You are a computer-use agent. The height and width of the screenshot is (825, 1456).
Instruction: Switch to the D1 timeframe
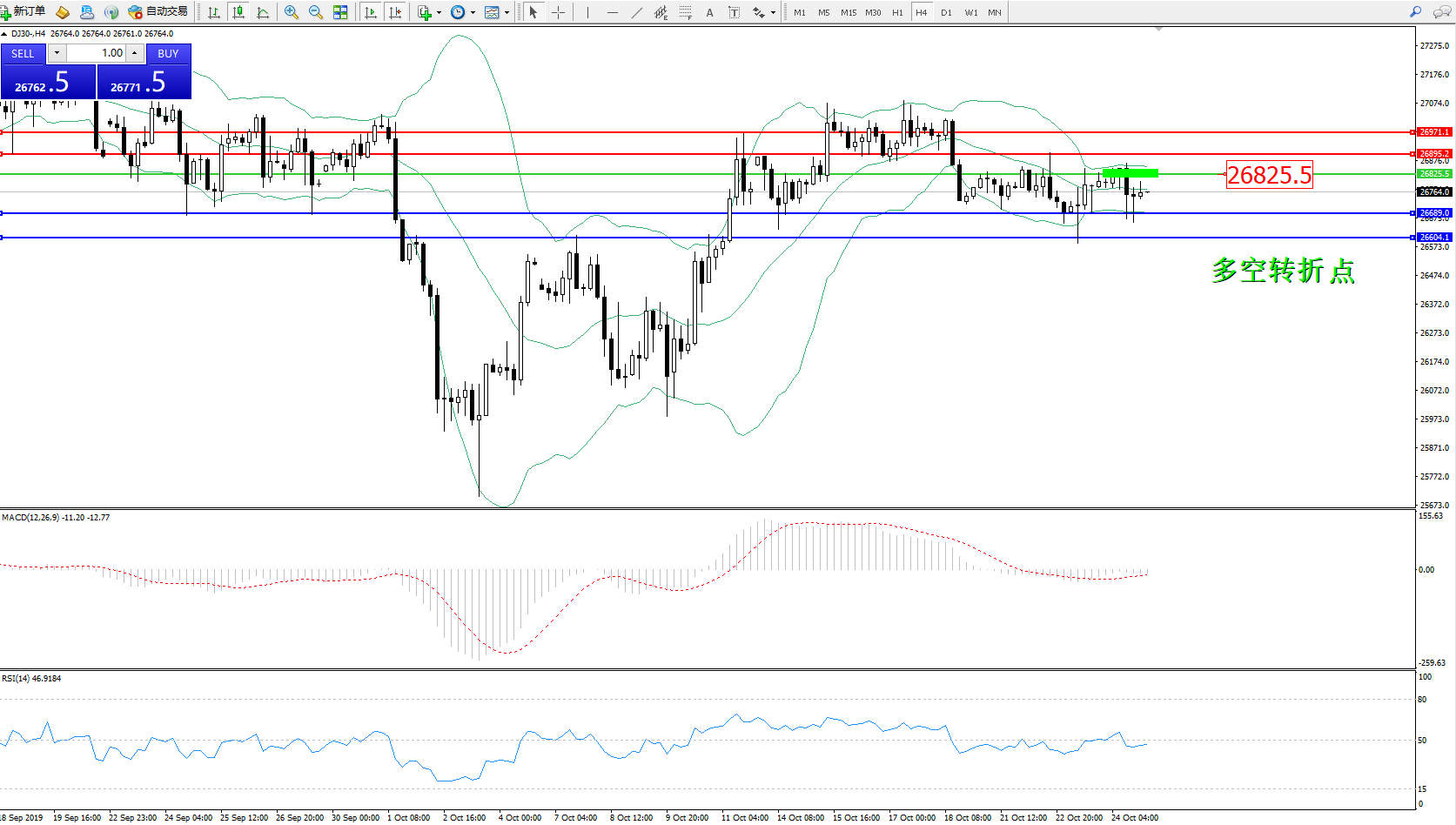(946, 12)
